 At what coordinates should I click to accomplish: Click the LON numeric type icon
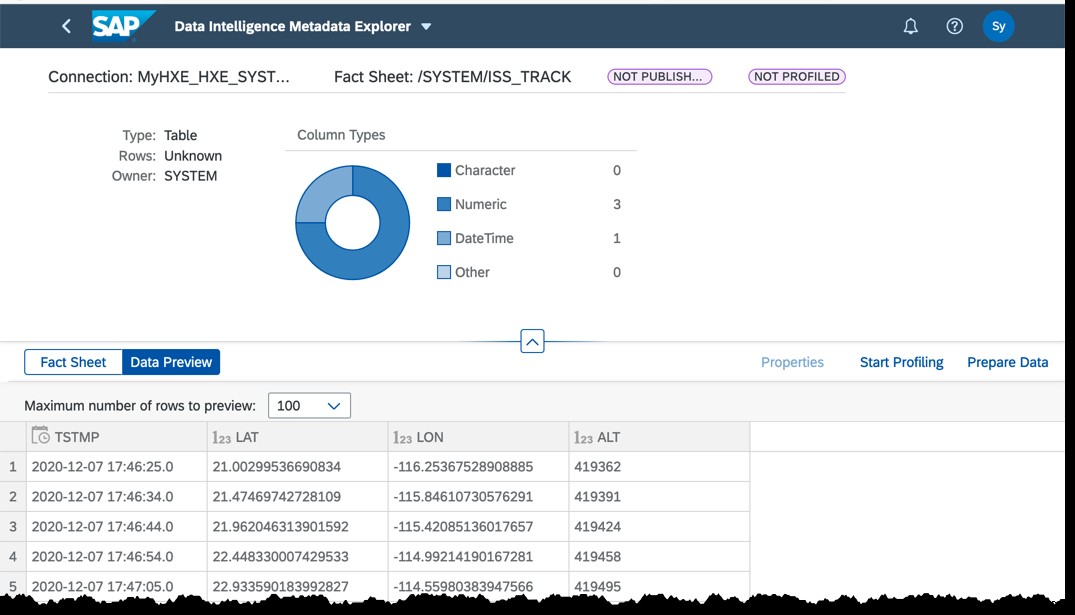click(x=402, y=437)
